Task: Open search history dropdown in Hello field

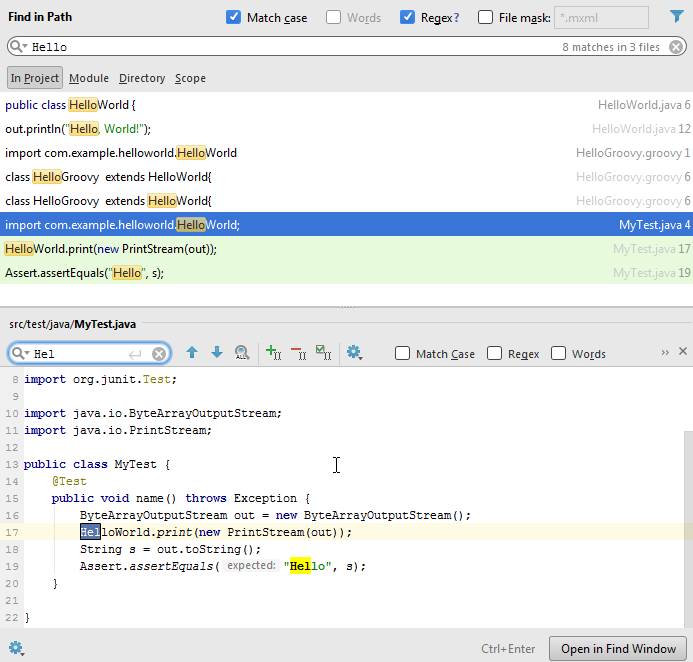Action: point(19,47)
